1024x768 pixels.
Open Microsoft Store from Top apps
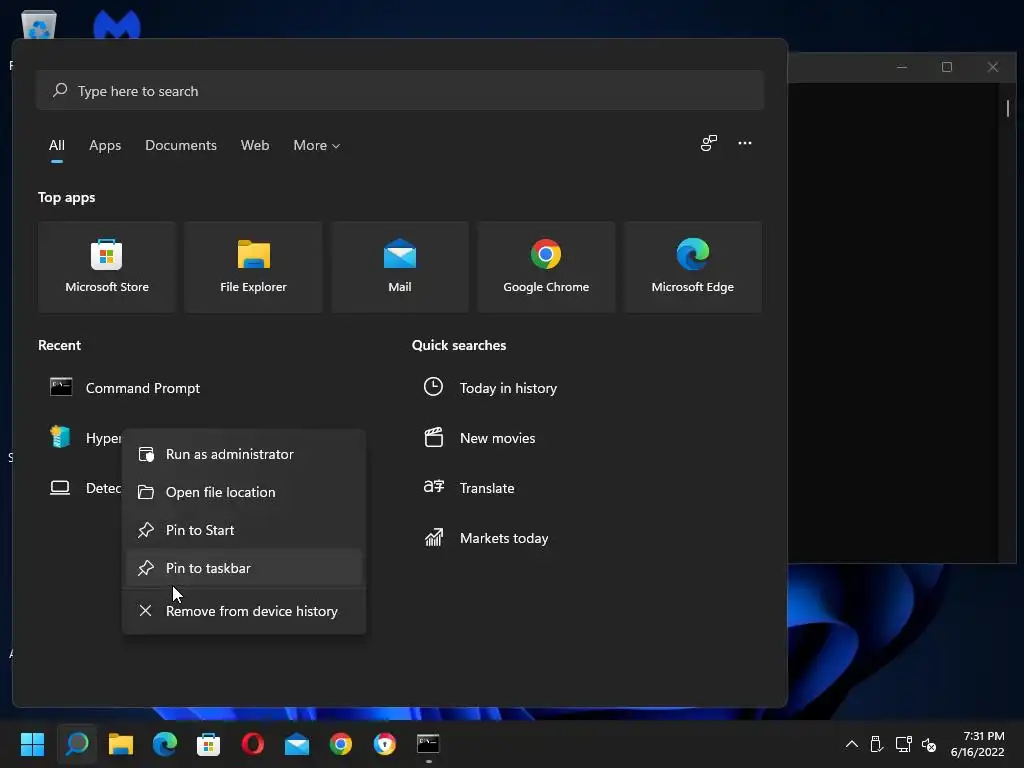coord(106,266)
